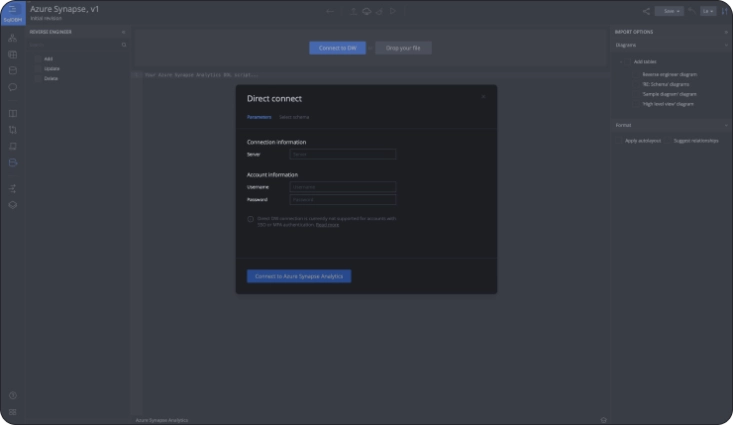The image size is (733, 425).
Task: Click Connect to Azure Synapse Analytics button
Action: pos(299,276)
